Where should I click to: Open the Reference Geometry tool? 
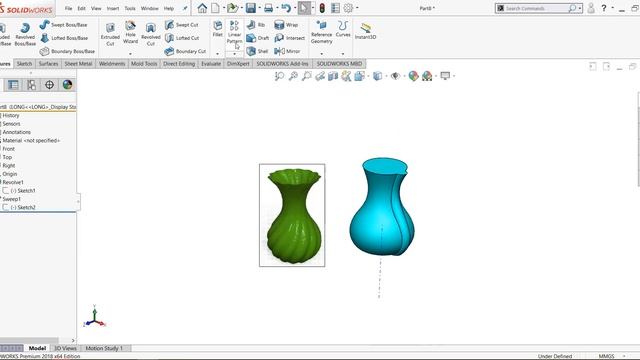[321, 32]
